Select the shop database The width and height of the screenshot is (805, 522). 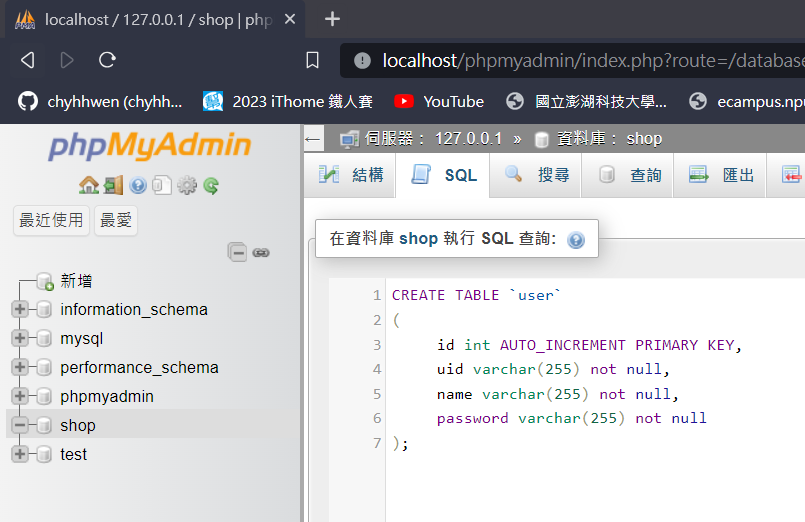pos(78,426)
